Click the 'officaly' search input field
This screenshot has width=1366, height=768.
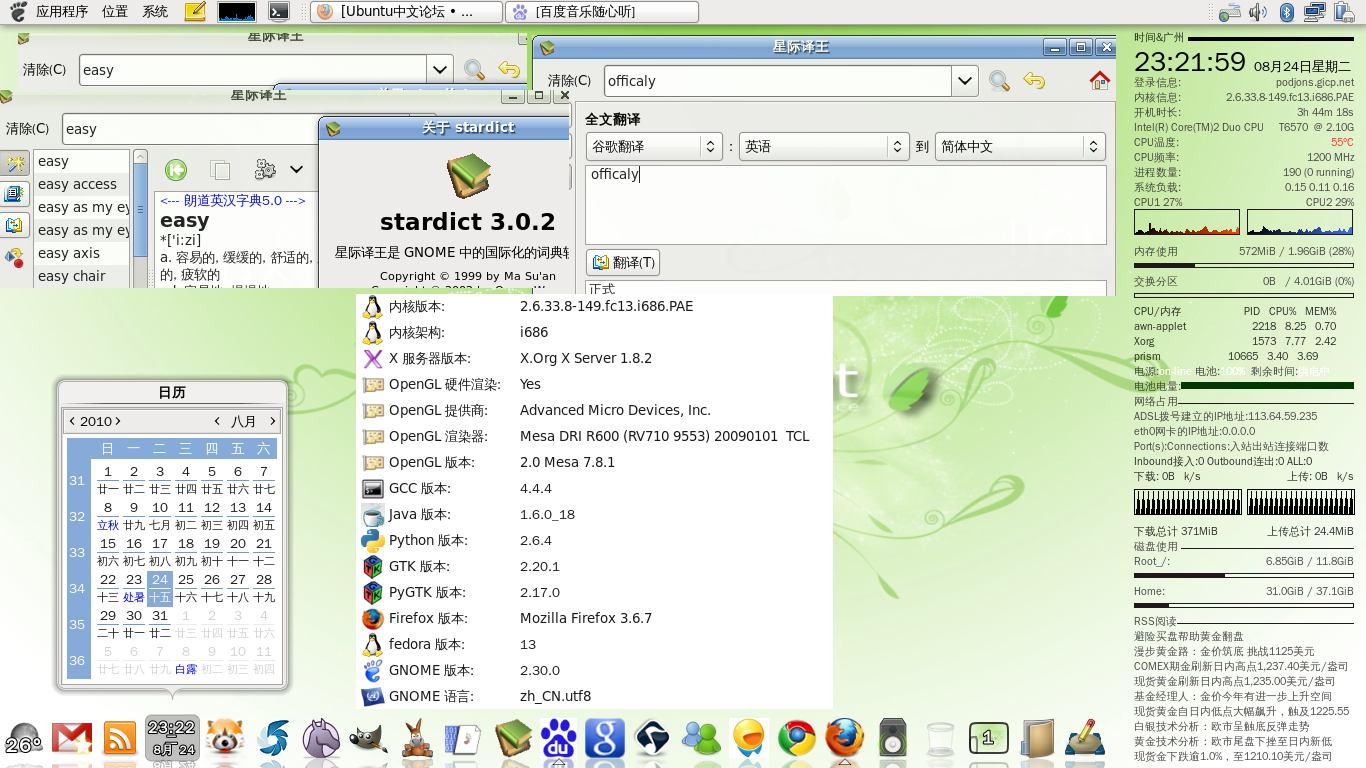pos(779,81)
